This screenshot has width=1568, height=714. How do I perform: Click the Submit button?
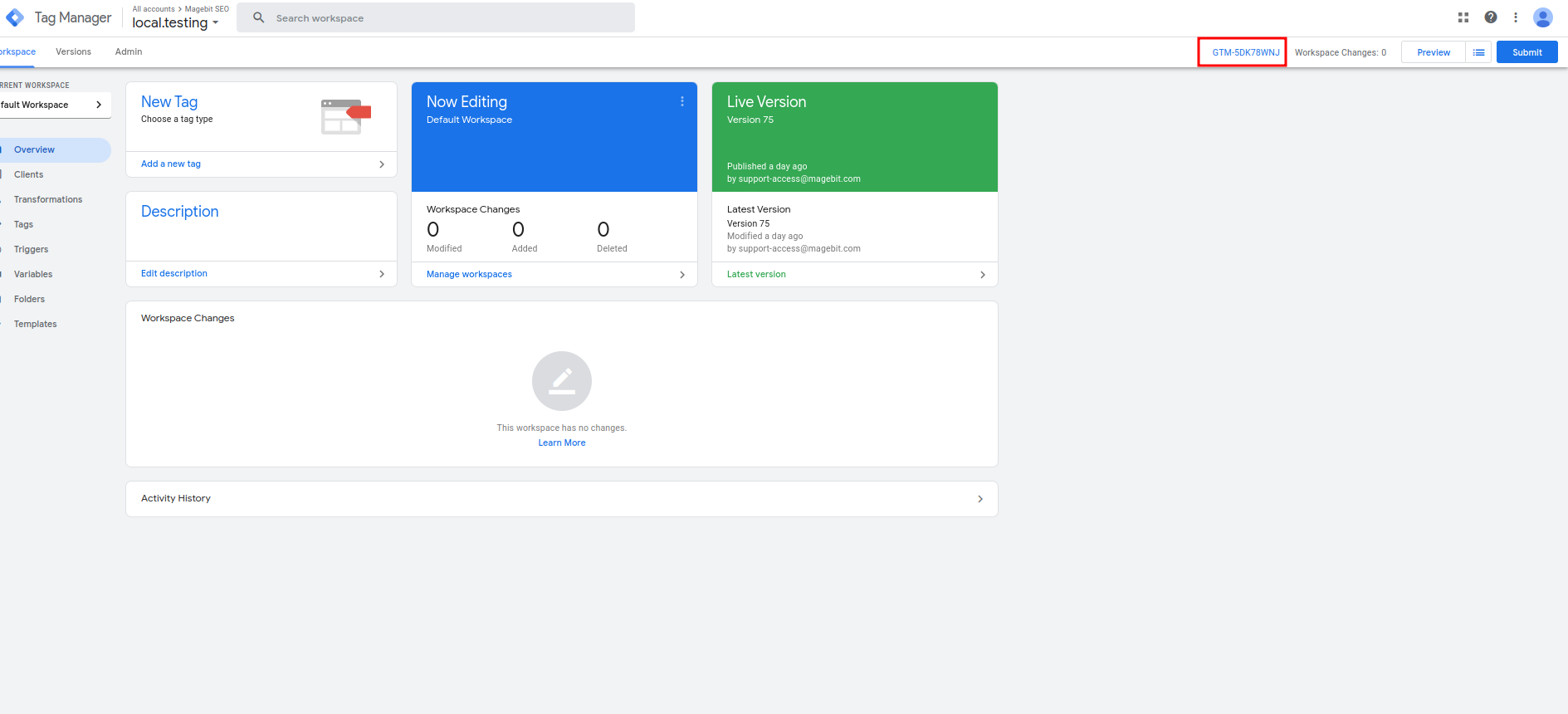[x=1526, y=52]
